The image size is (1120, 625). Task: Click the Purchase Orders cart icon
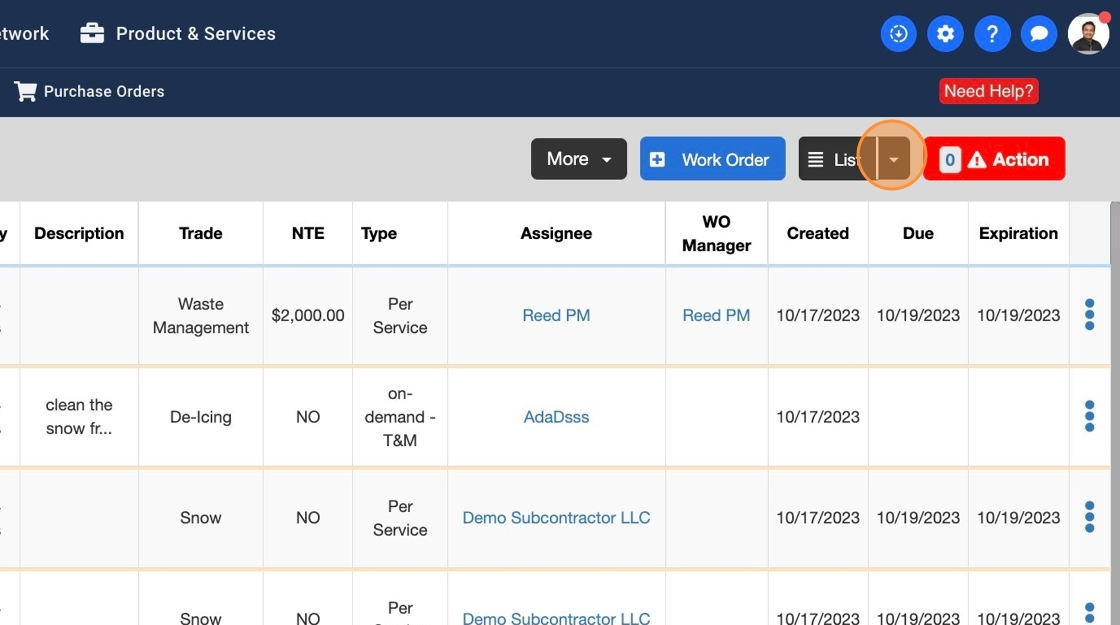tap(25, 92)
